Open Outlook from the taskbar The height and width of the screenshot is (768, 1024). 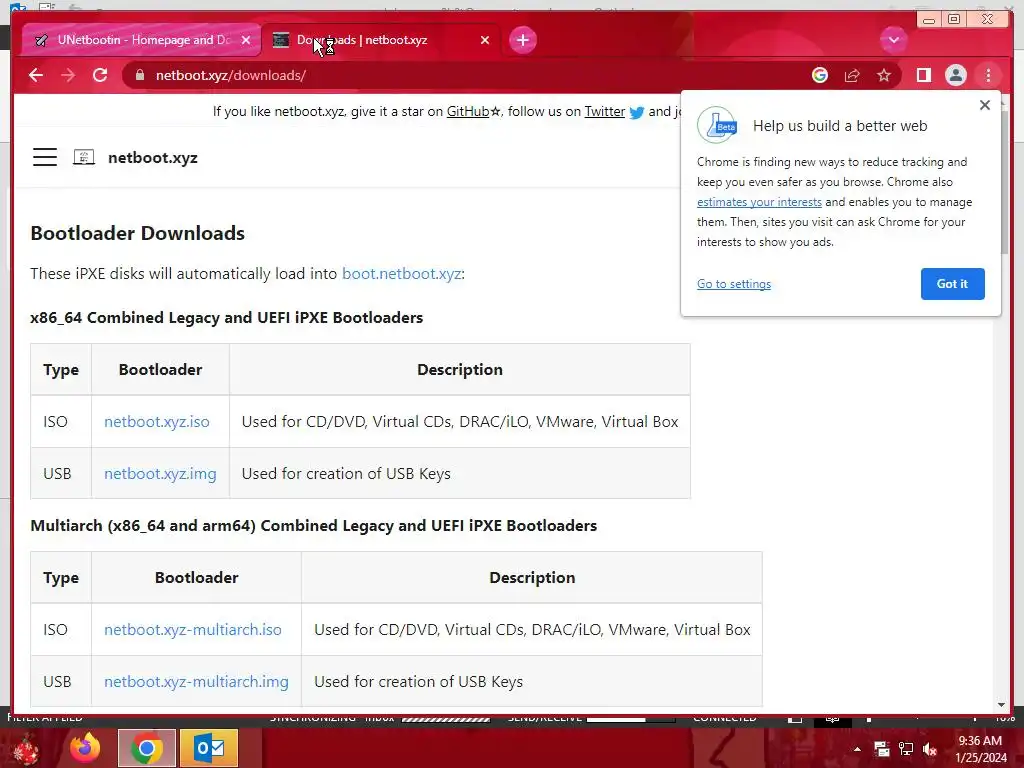click(209, 748)
